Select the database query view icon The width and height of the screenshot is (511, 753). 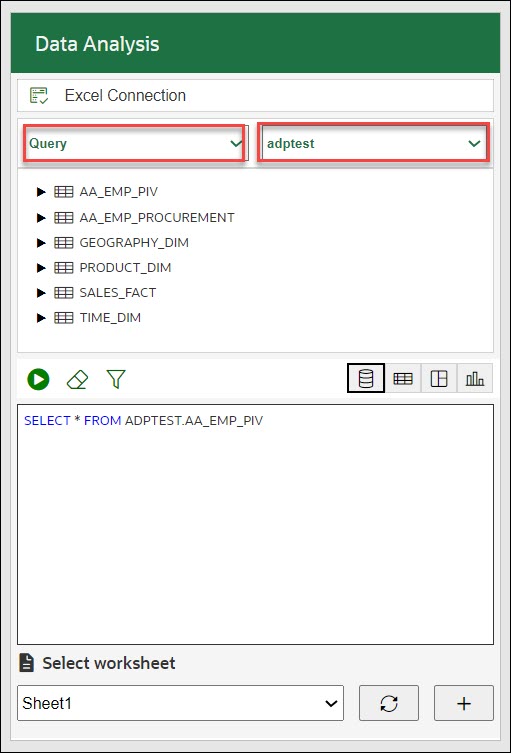(x=366, y=378)
